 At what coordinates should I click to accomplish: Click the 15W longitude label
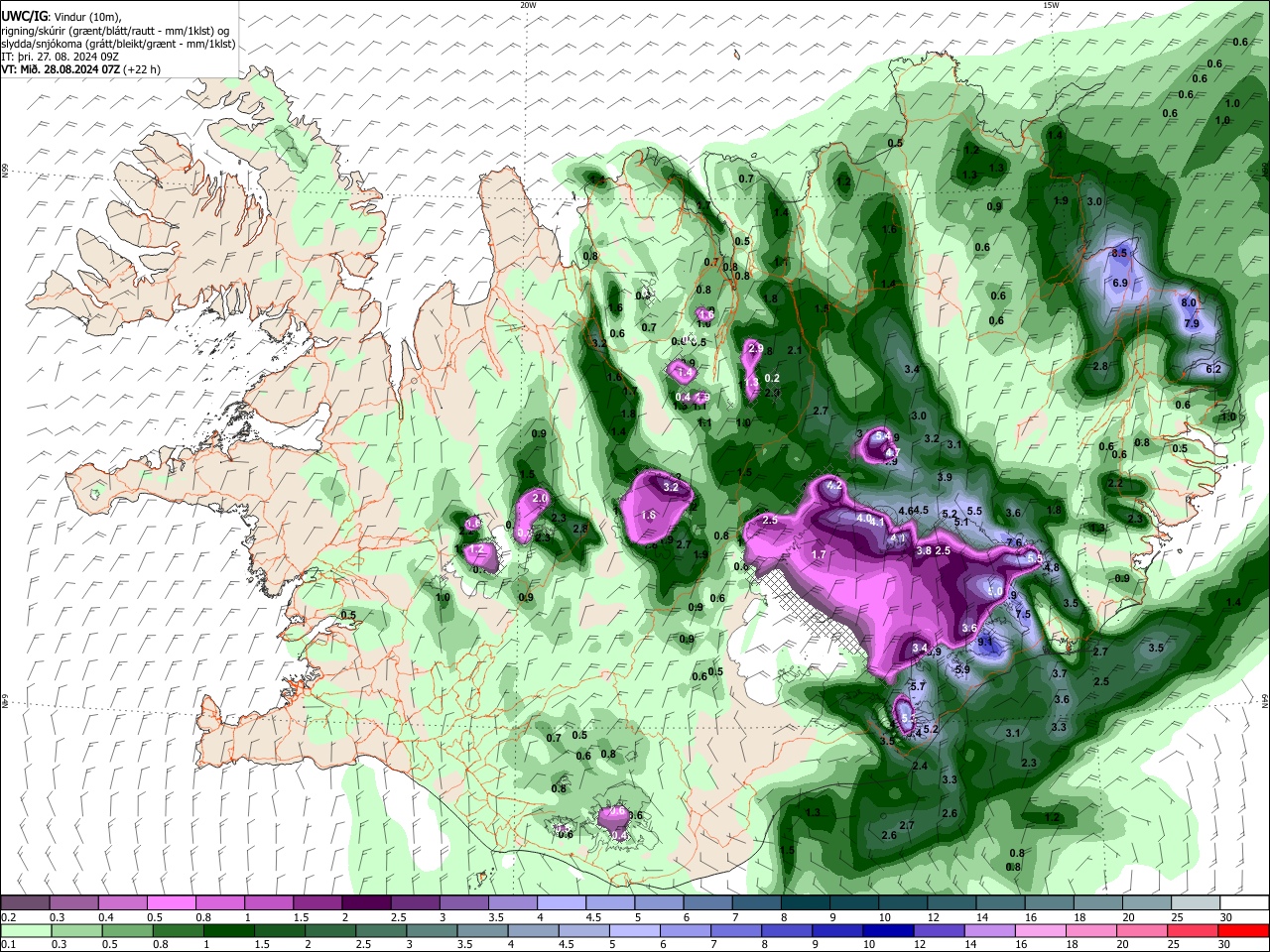tap(1051, 5)
